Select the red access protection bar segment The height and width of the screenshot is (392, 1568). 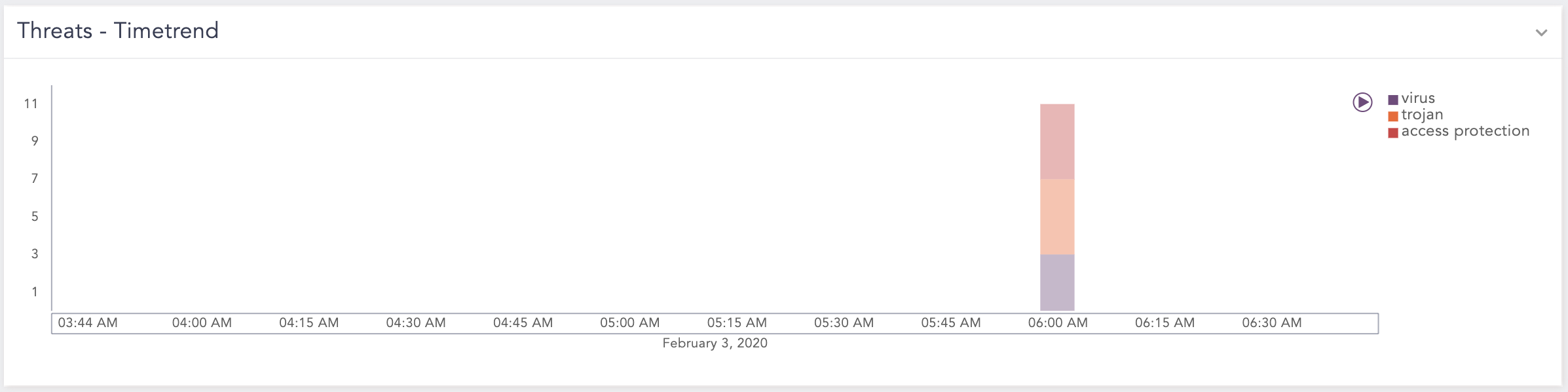point(1057,142)
